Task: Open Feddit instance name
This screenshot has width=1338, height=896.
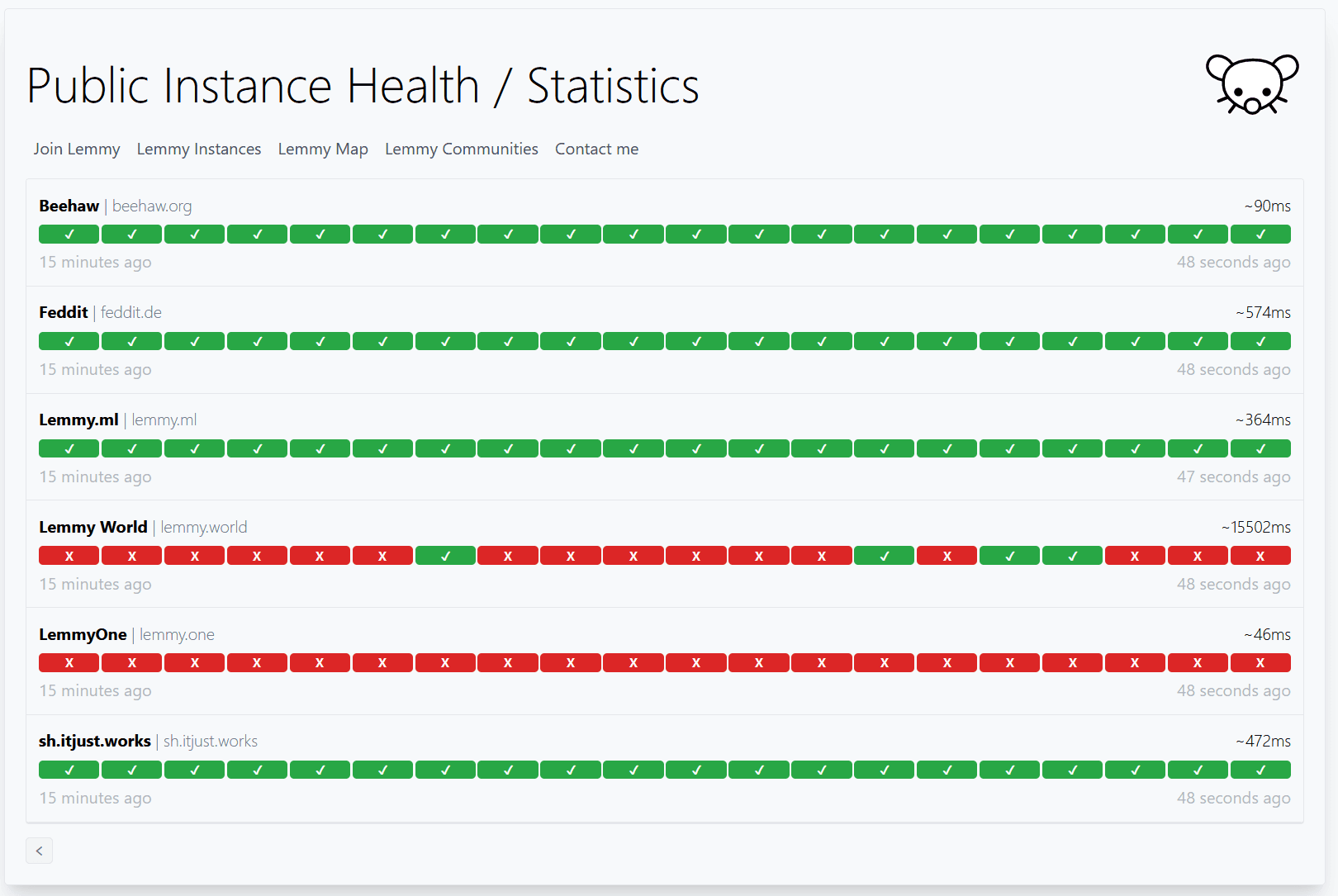Action: 64,313
